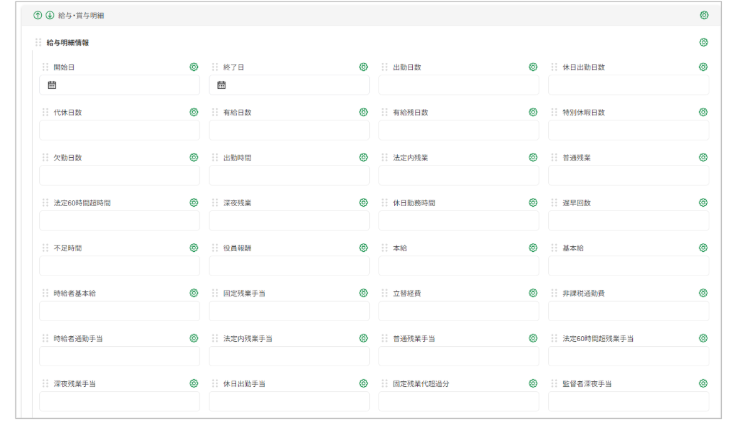The height and width of the screenshot is (433, 746).
Task: Click the drag handle beside 基本給
Action: click(553, 247)
